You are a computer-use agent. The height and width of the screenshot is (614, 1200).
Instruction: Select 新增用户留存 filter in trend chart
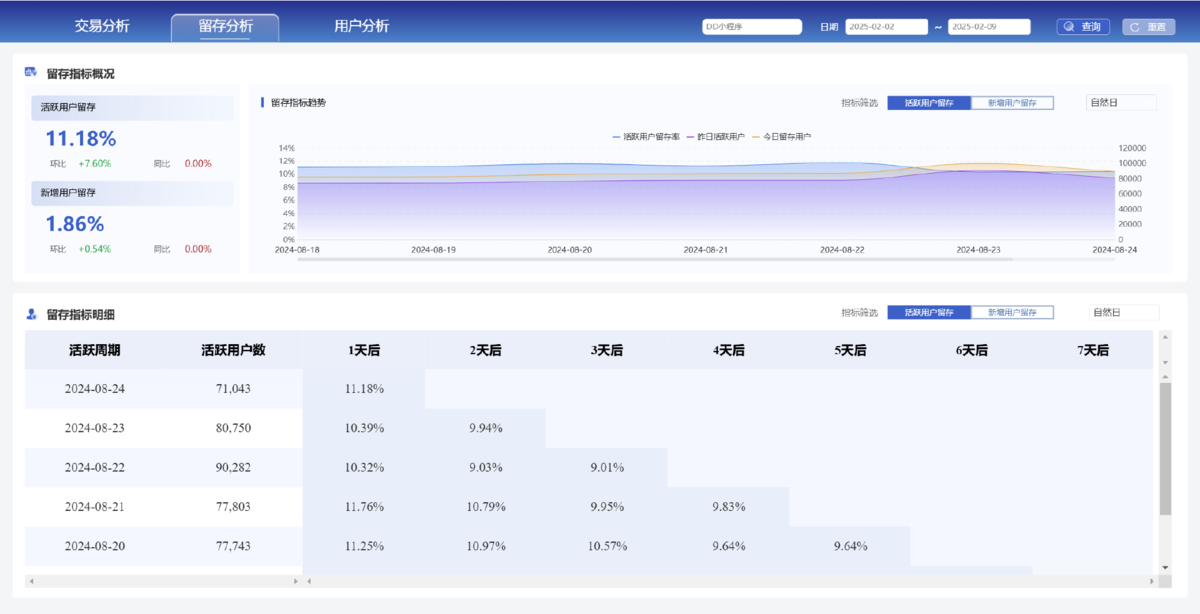coord(1012,102)
